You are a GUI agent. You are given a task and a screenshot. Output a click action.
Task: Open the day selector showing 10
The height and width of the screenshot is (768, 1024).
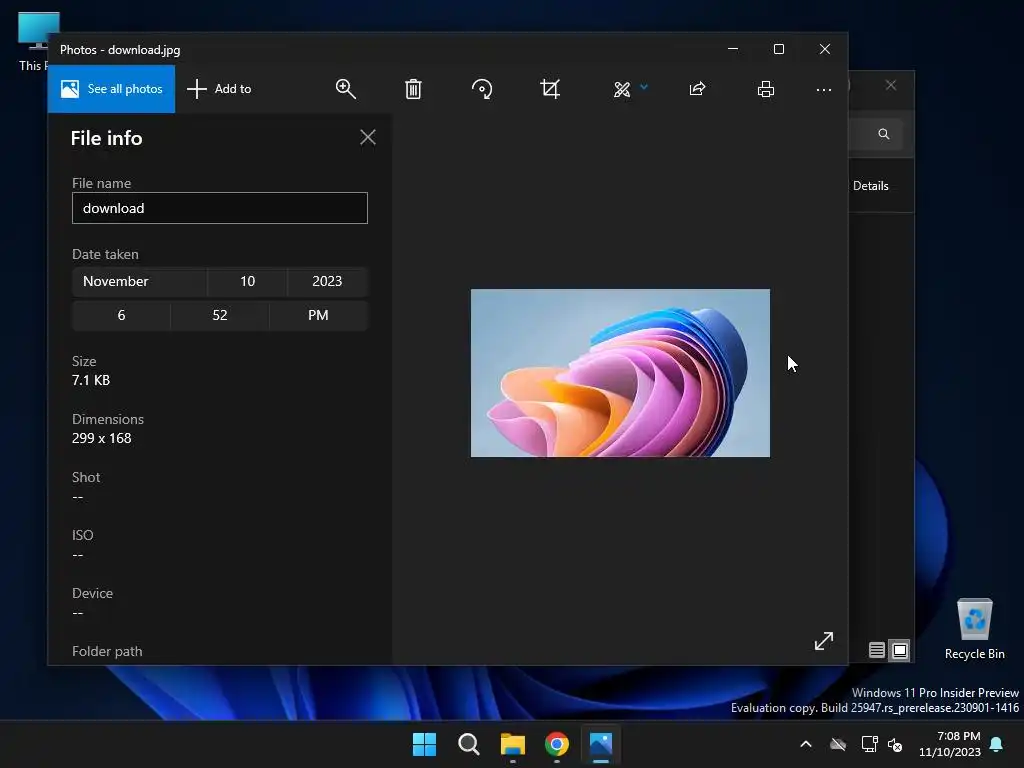tap(248, 281)
